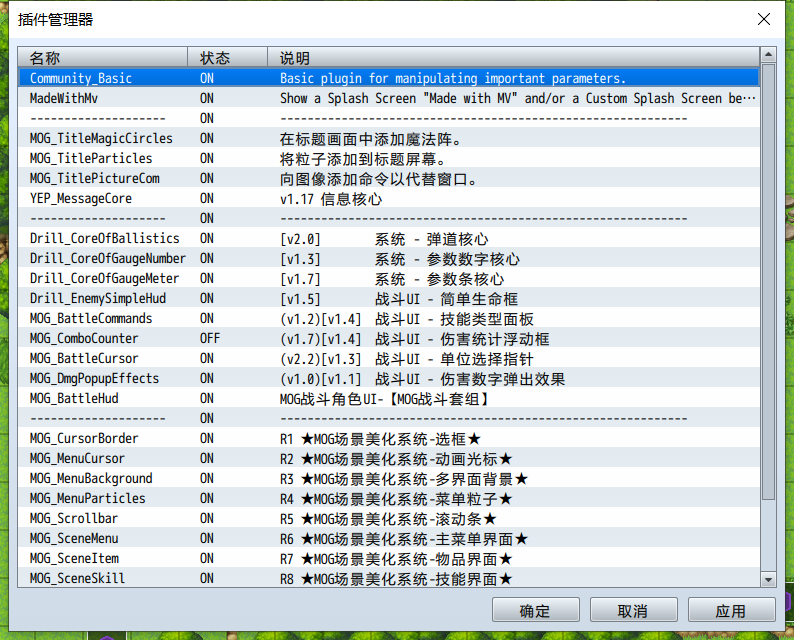The width and height of the screenshot is (794, 640).
Task: Click the ON status of MadeWithMv
Action: pos(207,98)
